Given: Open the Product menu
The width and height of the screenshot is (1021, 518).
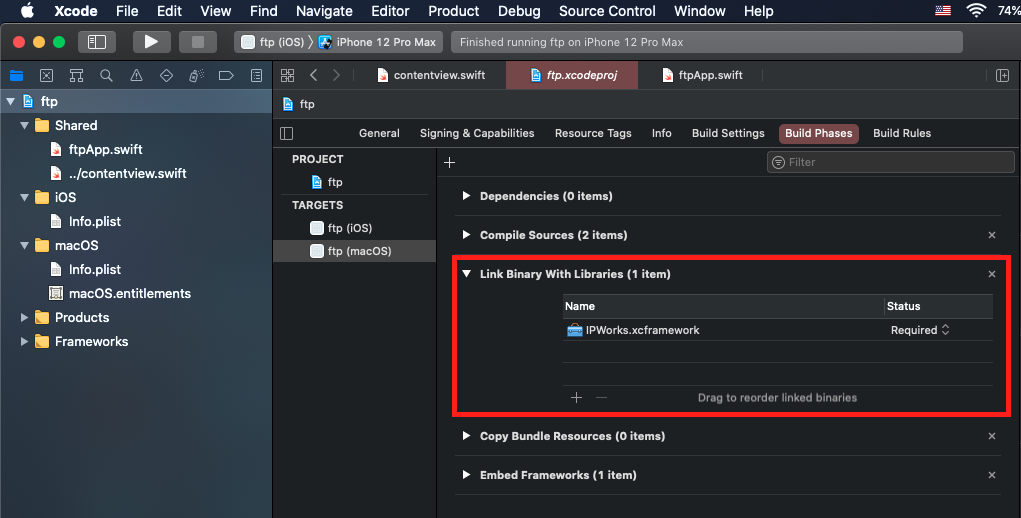Looking at the screenshot, I should tap(453, 11).
